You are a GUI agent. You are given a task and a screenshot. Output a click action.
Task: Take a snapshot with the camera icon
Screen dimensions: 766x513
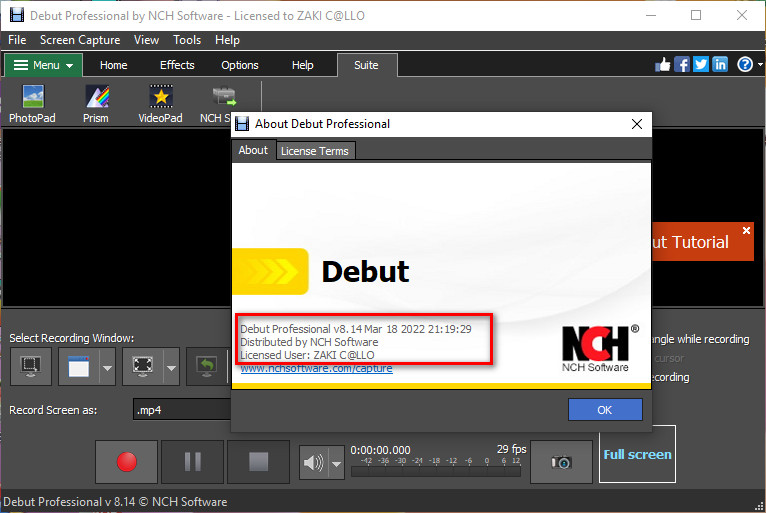point(561,462)
